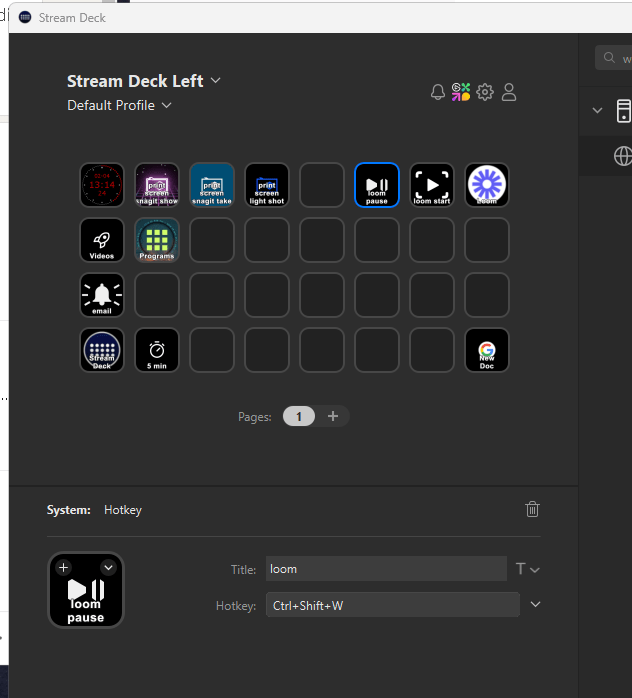Screen dimensions: 632x698
Task: Click the plus on key icon preview
Action: pos(64,568)
